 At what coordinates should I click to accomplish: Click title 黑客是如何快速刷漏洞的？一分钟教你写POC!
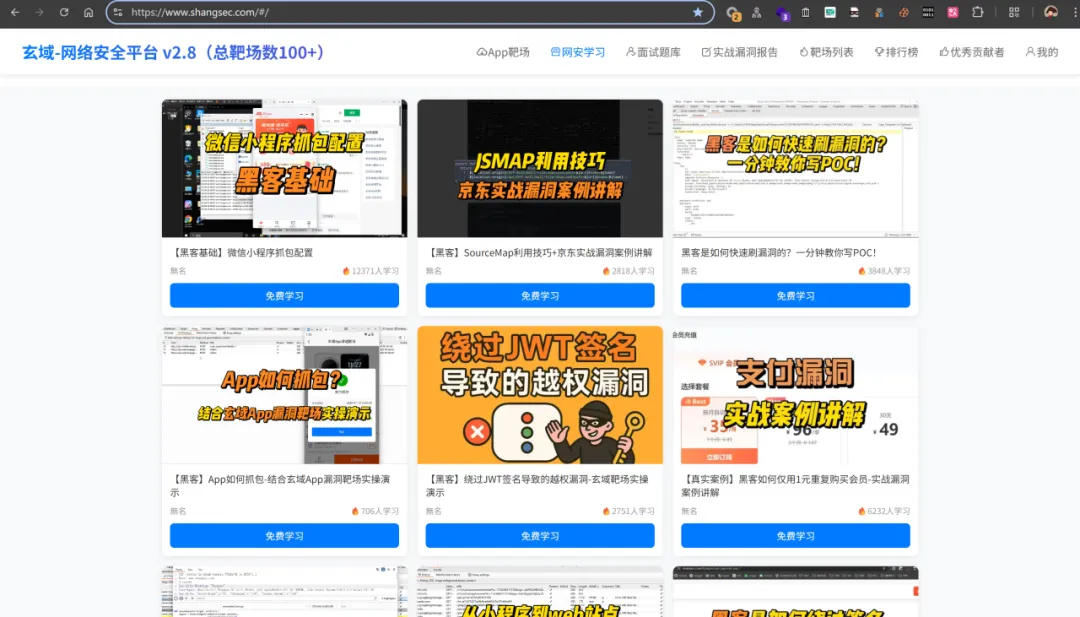coord(778,253)
